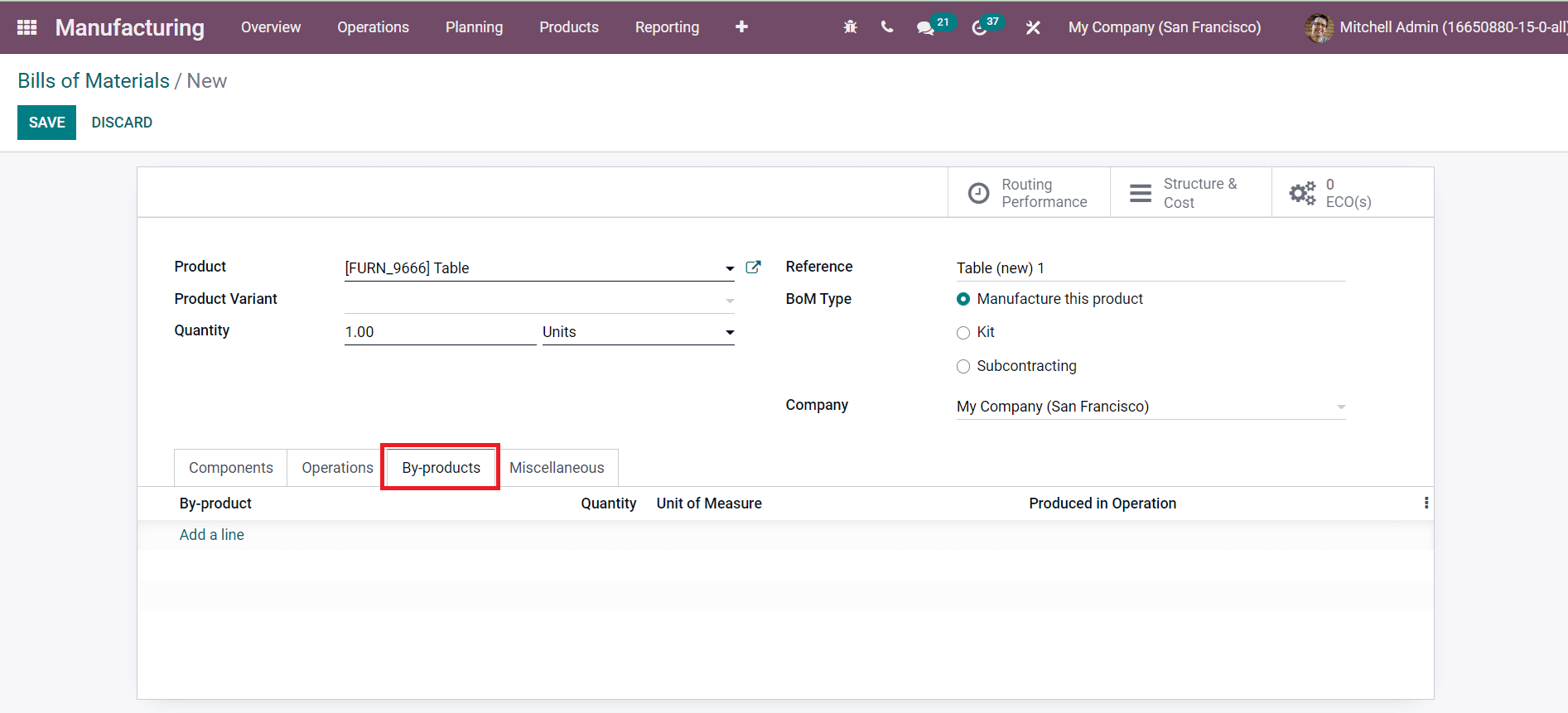Switch company via My Company (San Francisco) navbar
The image size is (1568, 713).
(x=1165, y=27)
